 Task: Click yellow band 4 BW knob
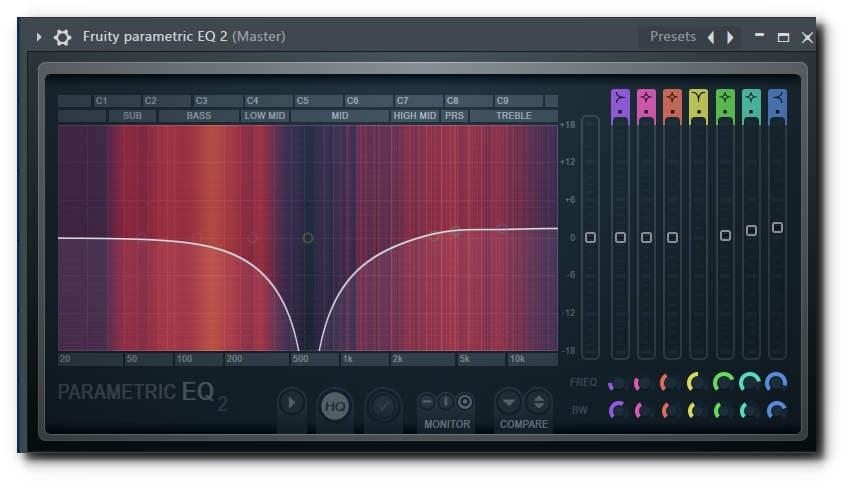tap(696, 411)
